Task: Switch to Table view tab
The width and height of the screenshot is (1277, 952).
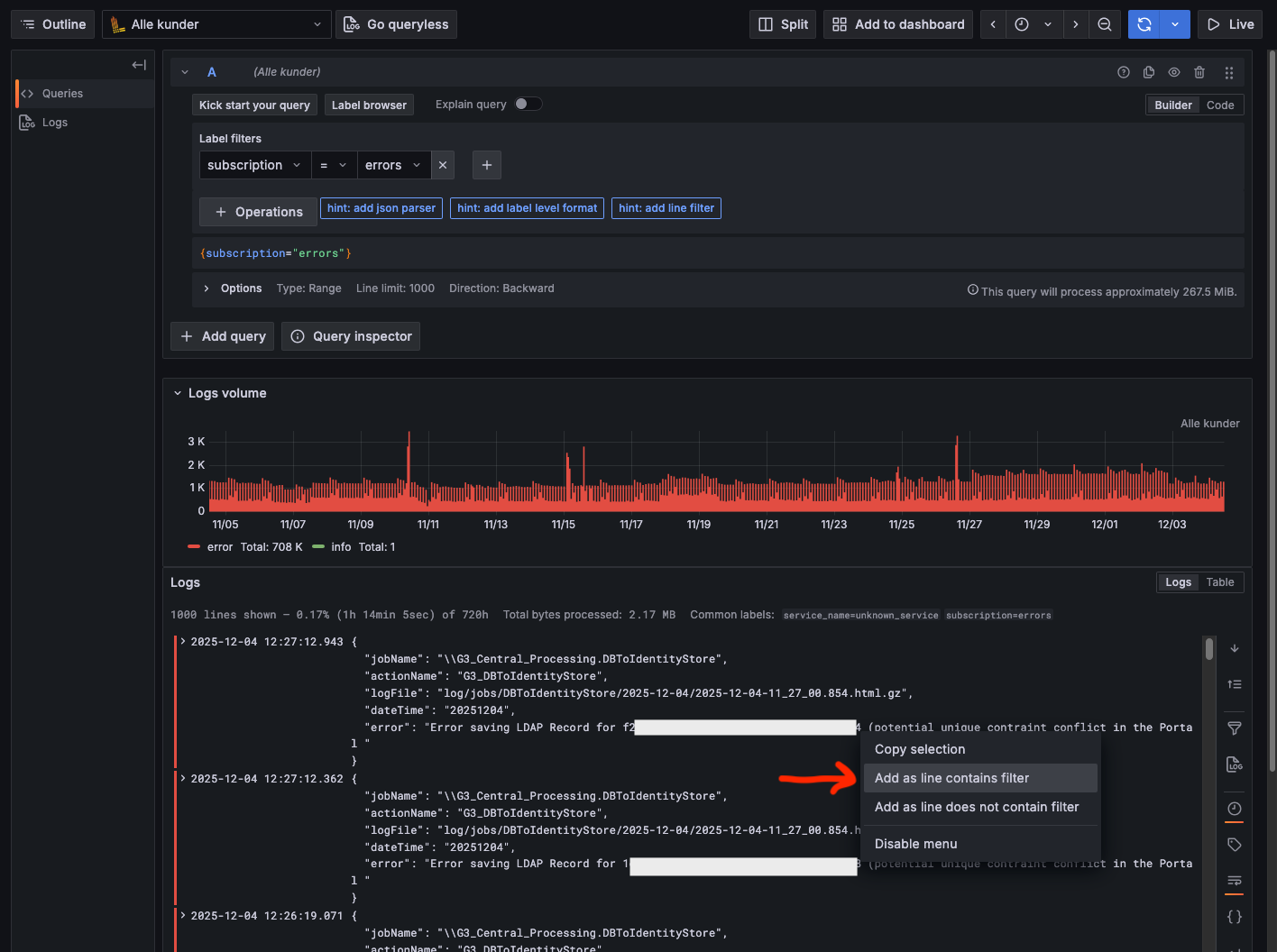Action: click(x=1219, y=582)
